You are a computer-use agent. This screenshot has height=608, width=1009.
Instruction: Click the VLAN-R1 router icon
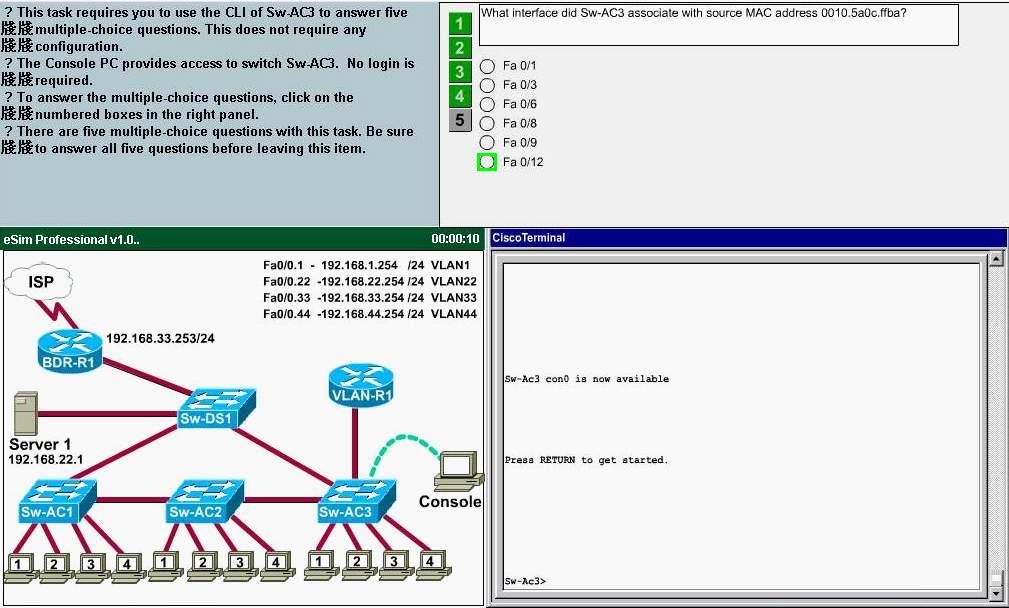(361, 385)
